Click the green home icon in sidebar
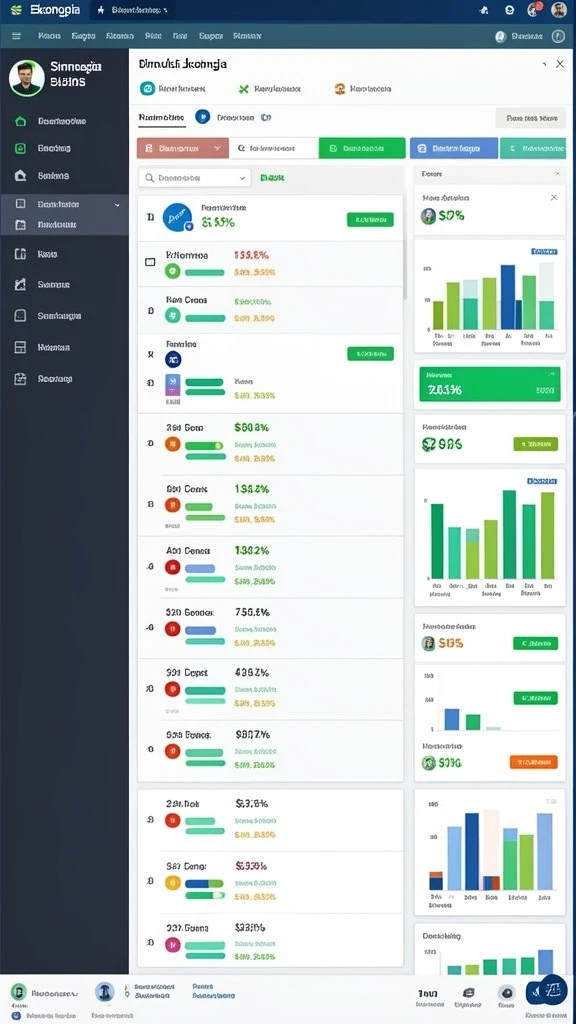The height and width of the screenshot is (1024, 576). (20, 121)
